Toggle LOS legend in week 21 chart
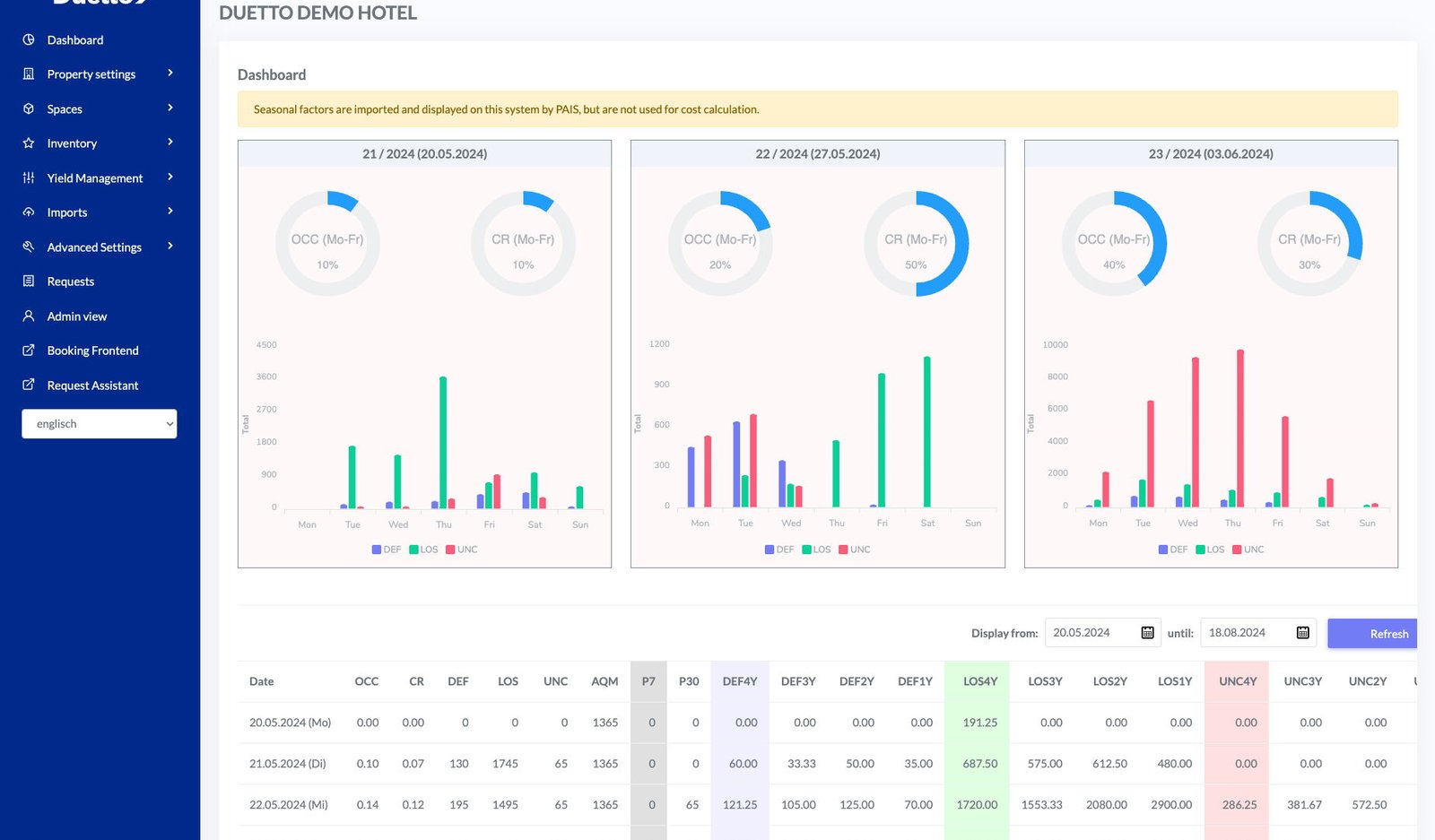This screenshot has width=1435, height=840. [x=423, y=550]
